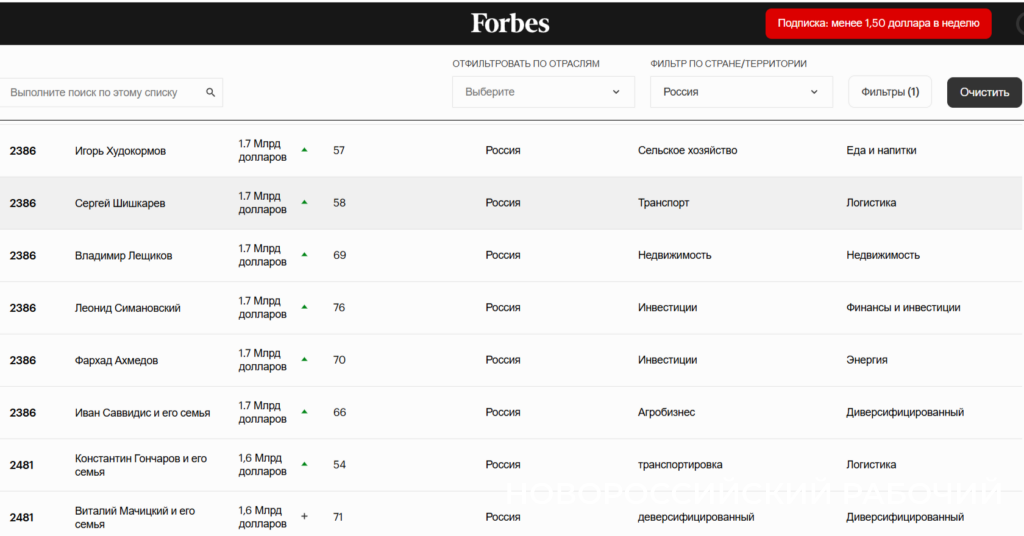Click the red subscription banner button

(x=878, y=24)
